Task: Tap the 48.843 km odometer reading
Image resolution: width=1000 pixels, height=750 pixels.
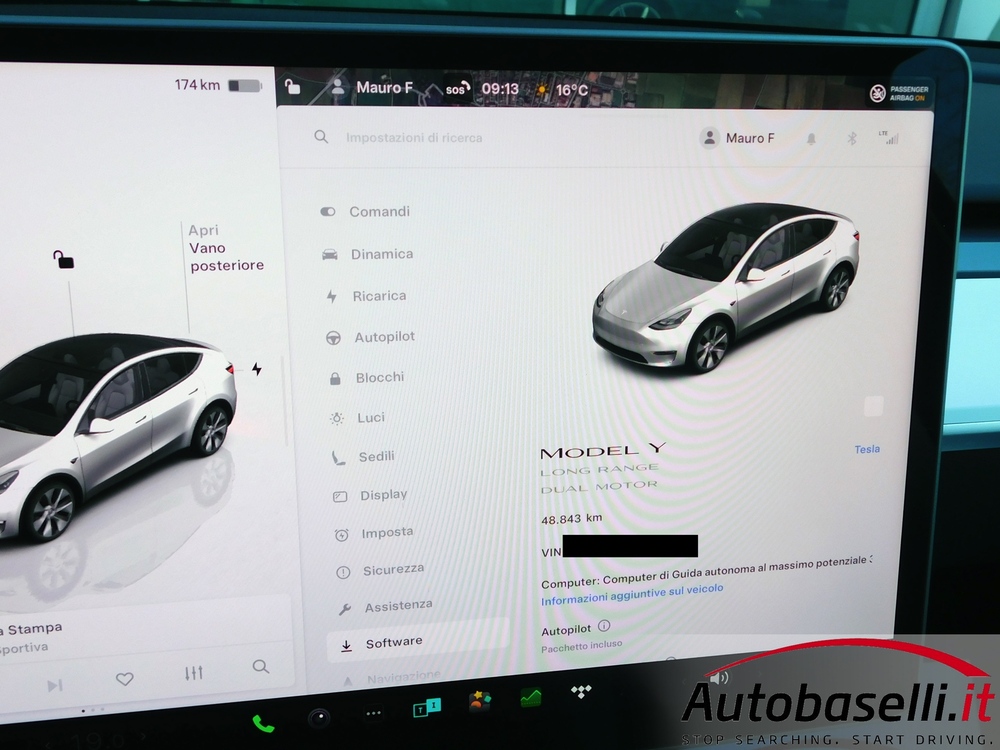Action: (571, 518)
